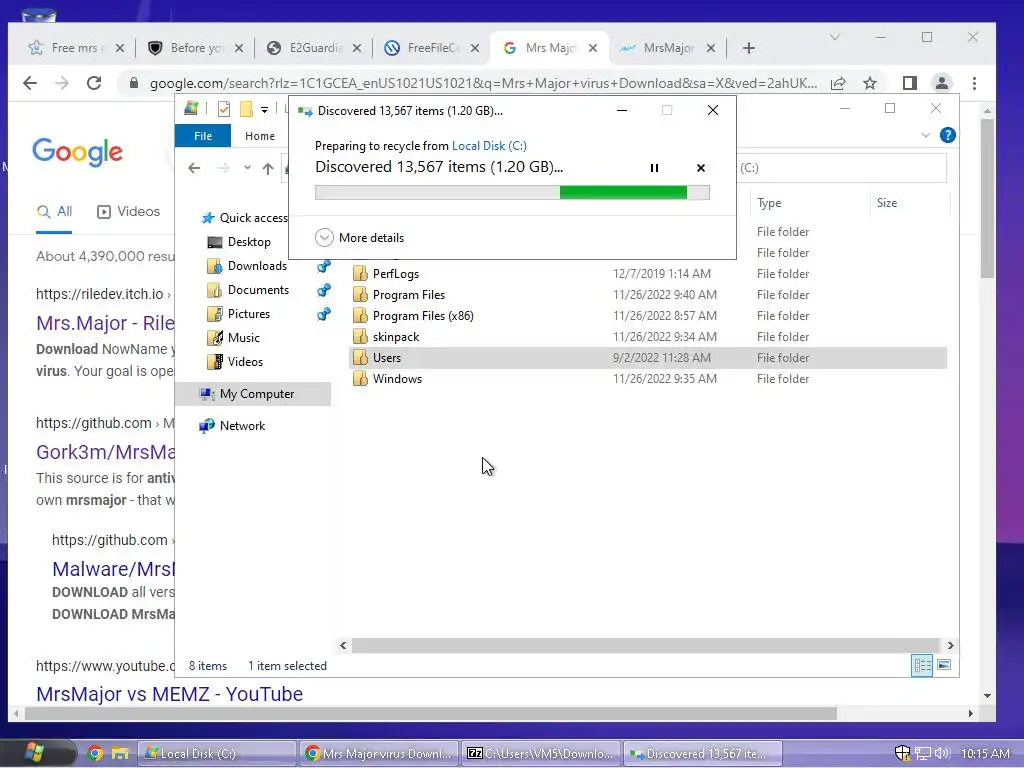Bookmark this page with star icon

870,83
